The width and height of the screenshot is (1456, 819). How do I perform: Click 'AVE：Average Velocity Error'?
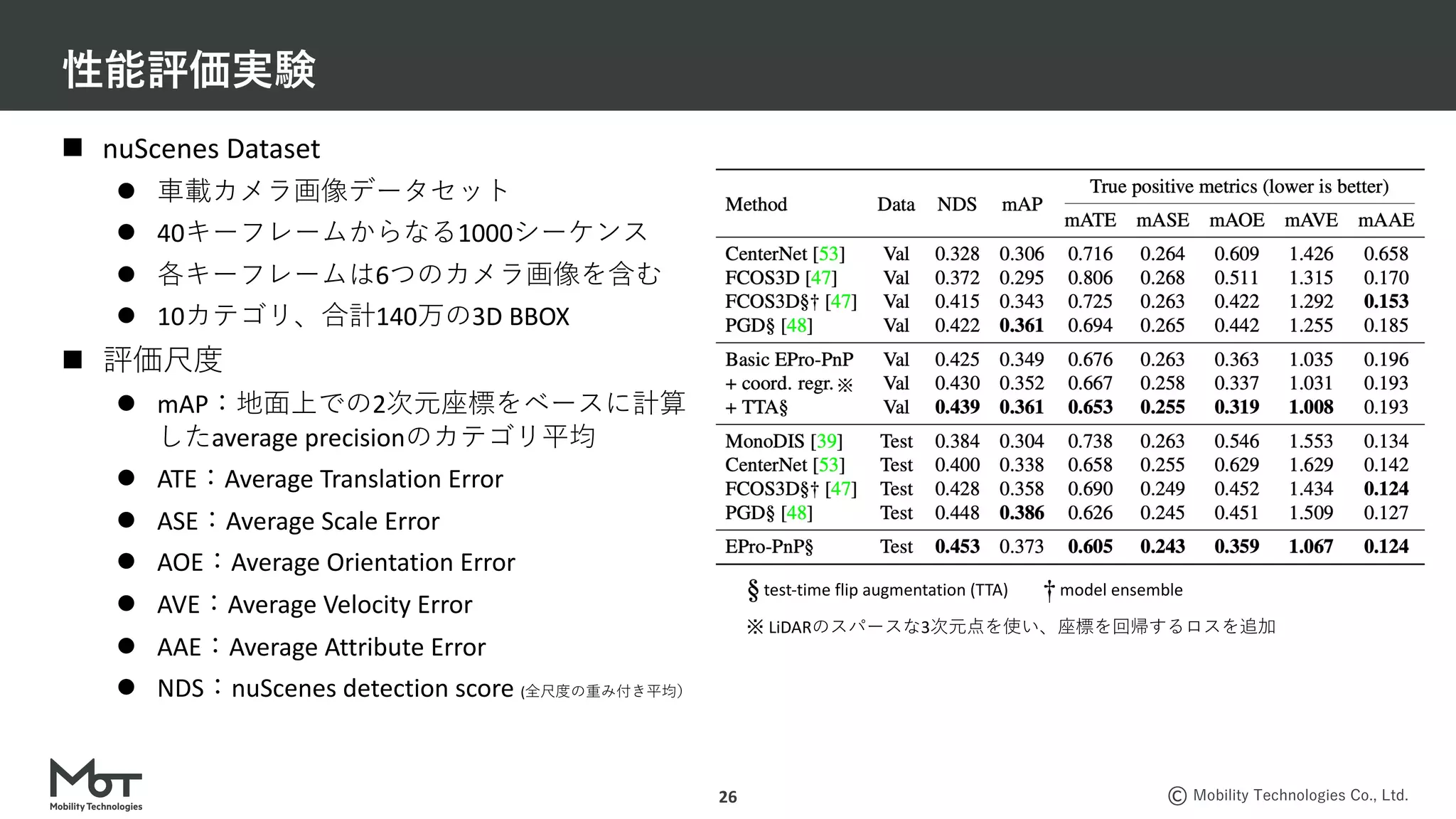click(314, 604)
